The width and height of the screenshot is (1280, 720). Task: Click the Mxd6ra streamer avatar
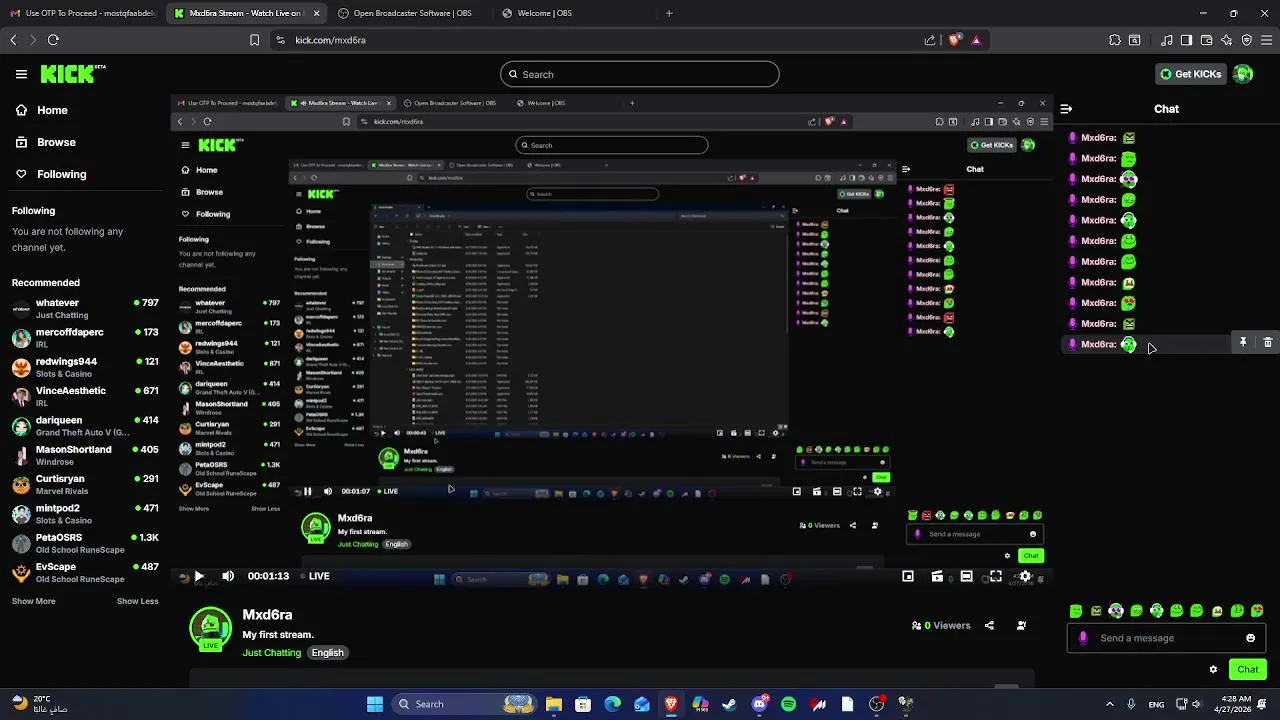(210, 628)
